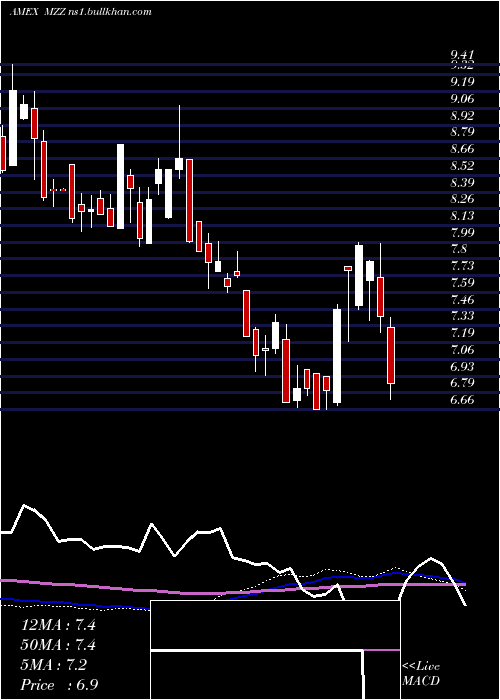
Task: Select the 7.06 price axis label
Action: pos(462,350)
